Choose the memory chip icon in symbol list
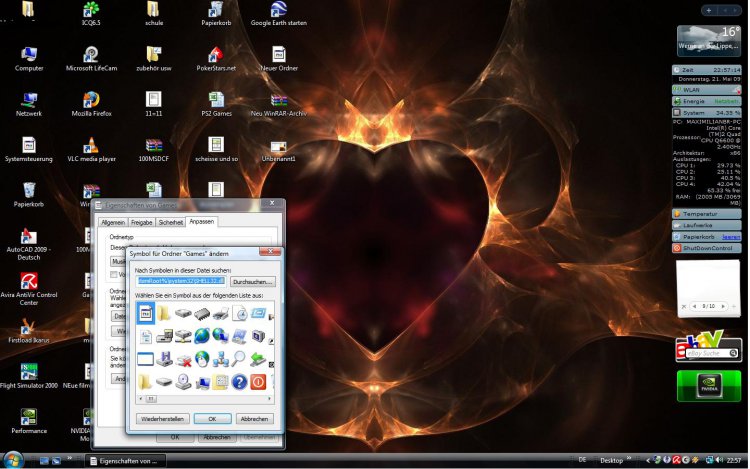 [x=202, y=314]
